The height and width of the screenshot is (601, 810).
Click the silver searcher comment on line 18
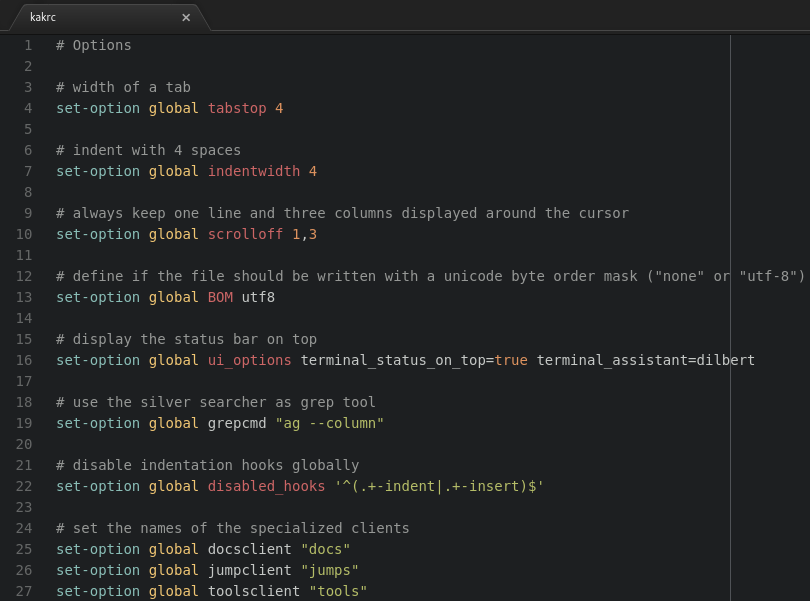[x=216, y=403]
